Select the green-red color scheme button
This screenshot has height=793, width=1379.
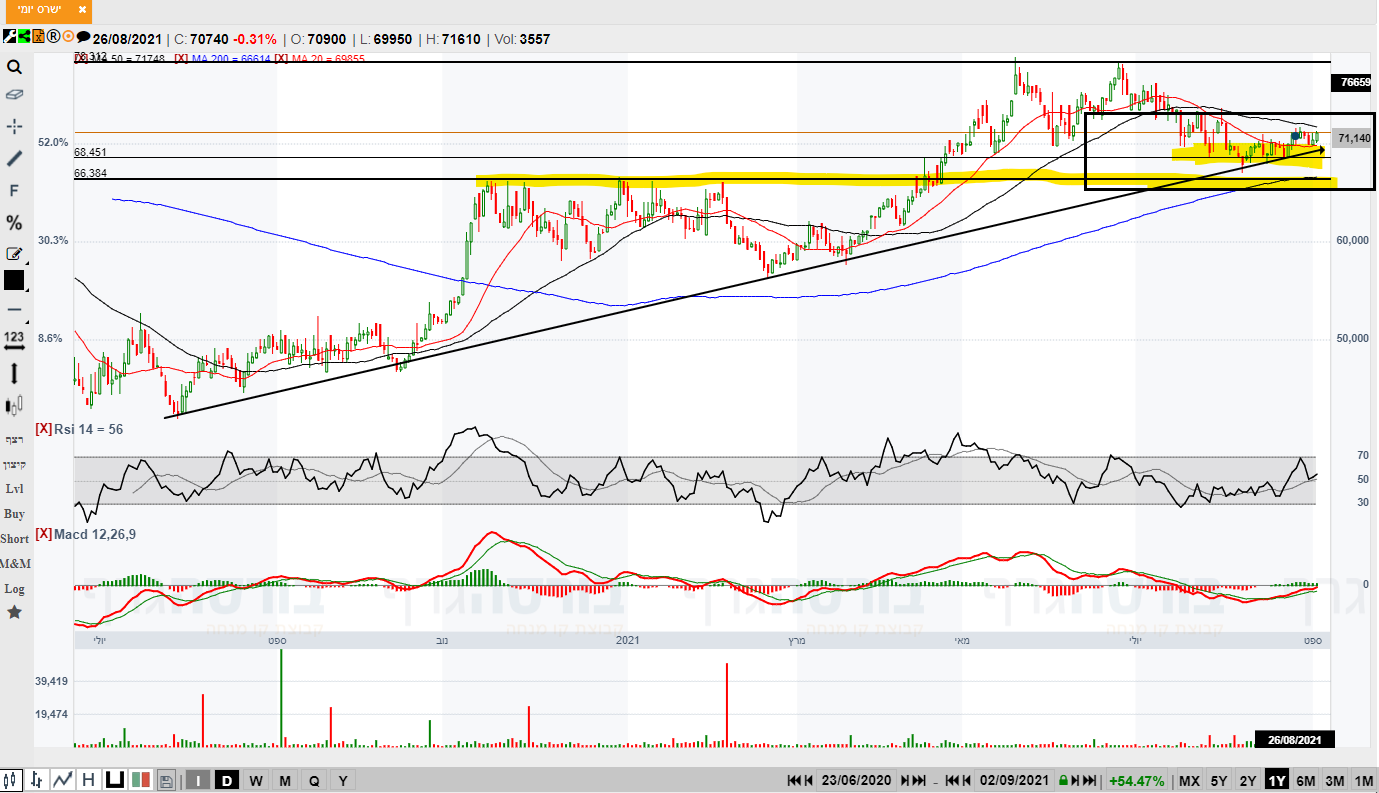coord(140,780)
